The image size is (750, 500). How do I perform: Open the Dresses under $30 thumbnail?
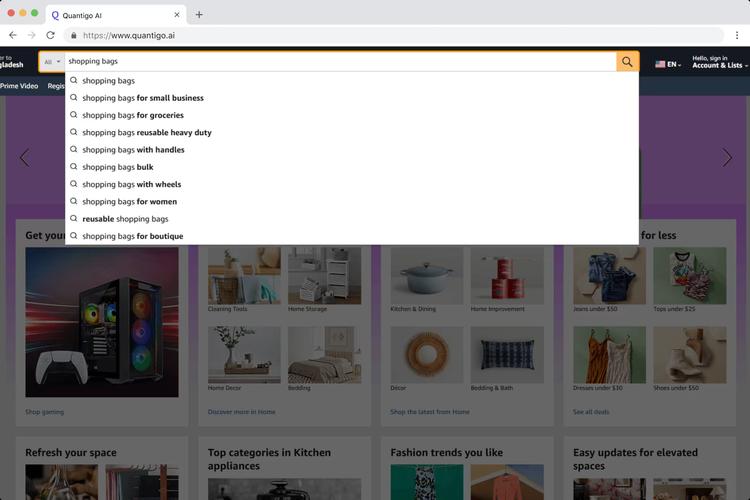[x=610, y=355]
